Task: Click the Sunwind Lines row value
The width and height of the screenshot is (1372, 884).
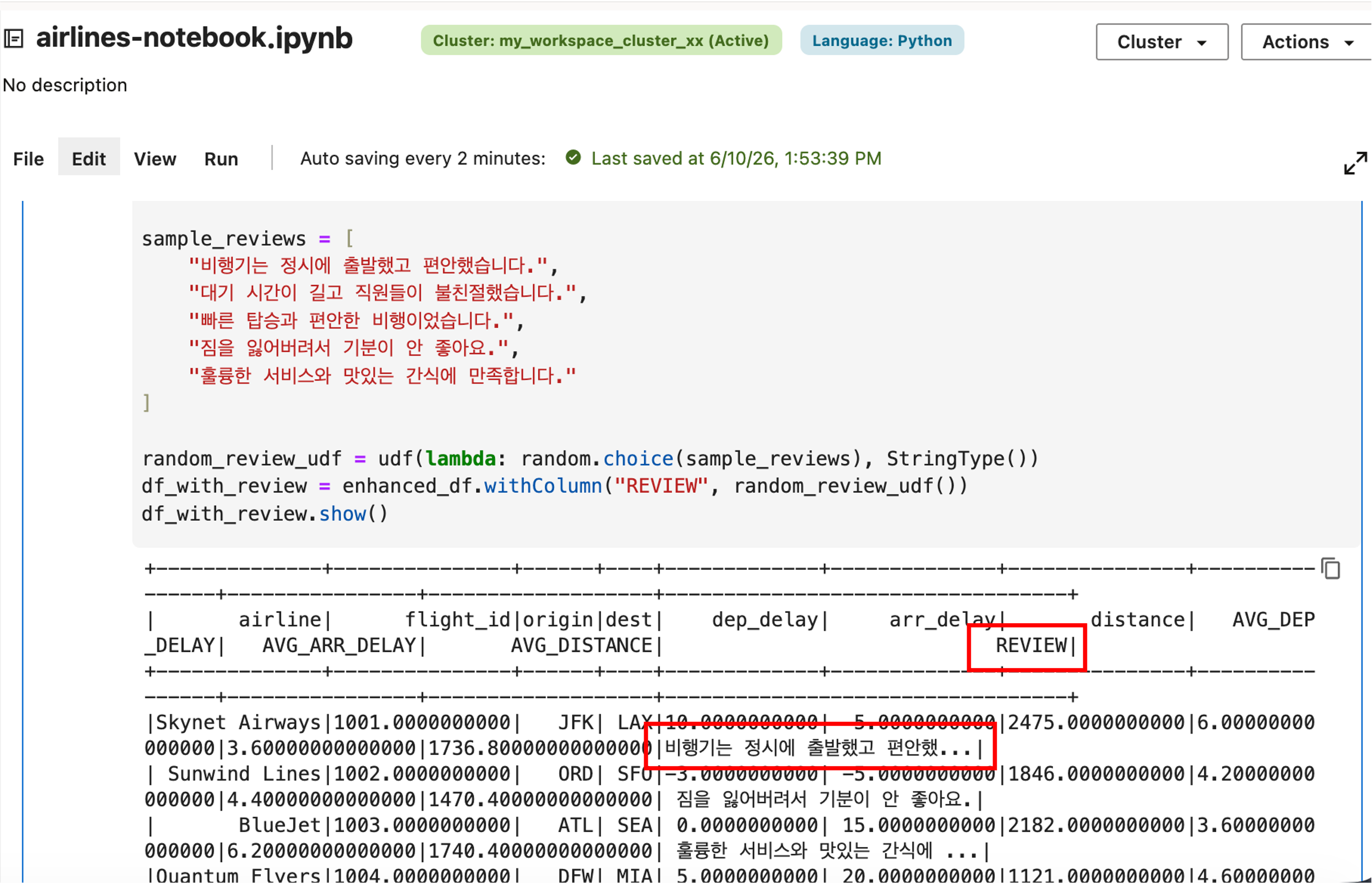Action: 244,774
